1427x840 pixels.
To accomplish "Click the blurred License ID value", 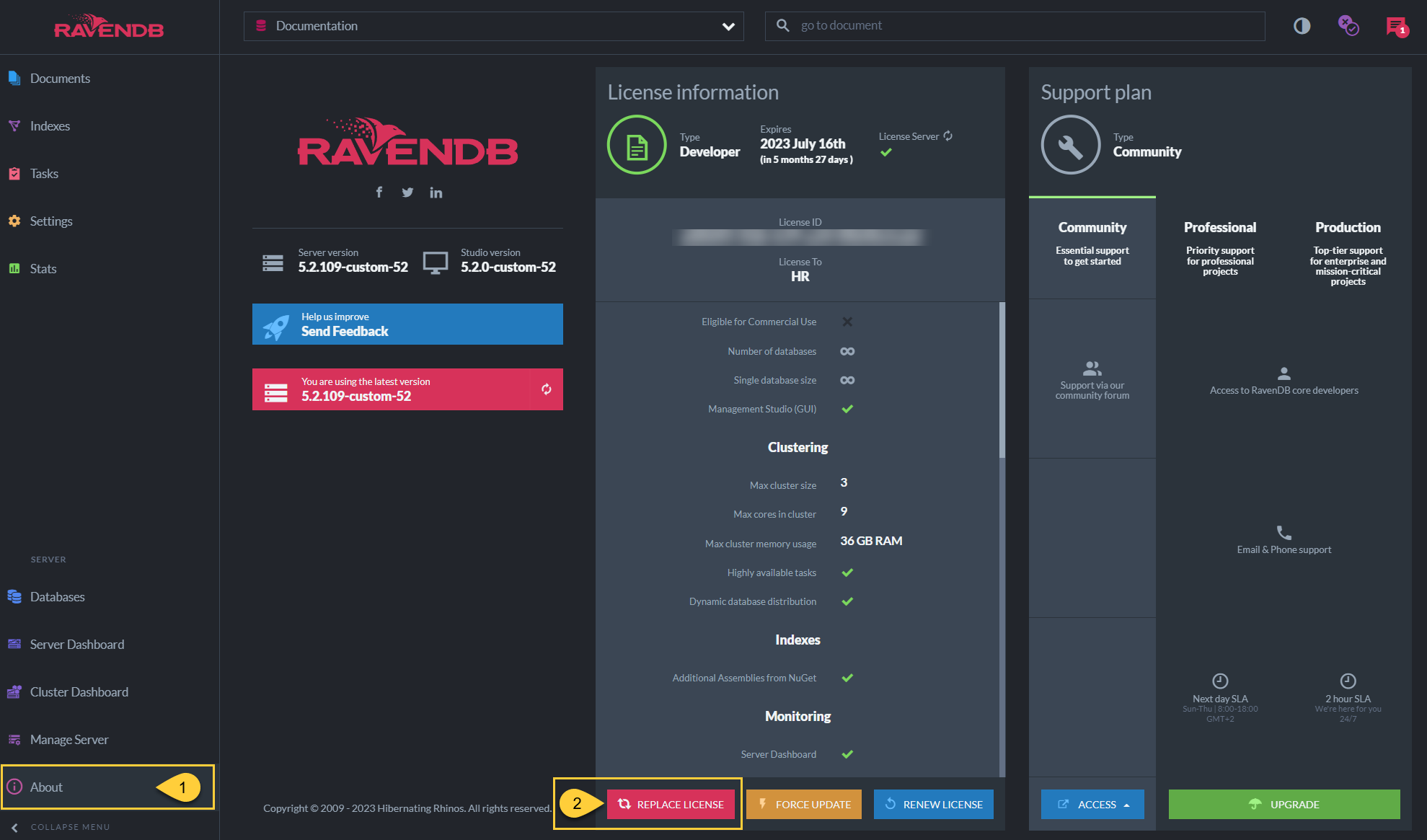I will [800, 237].
